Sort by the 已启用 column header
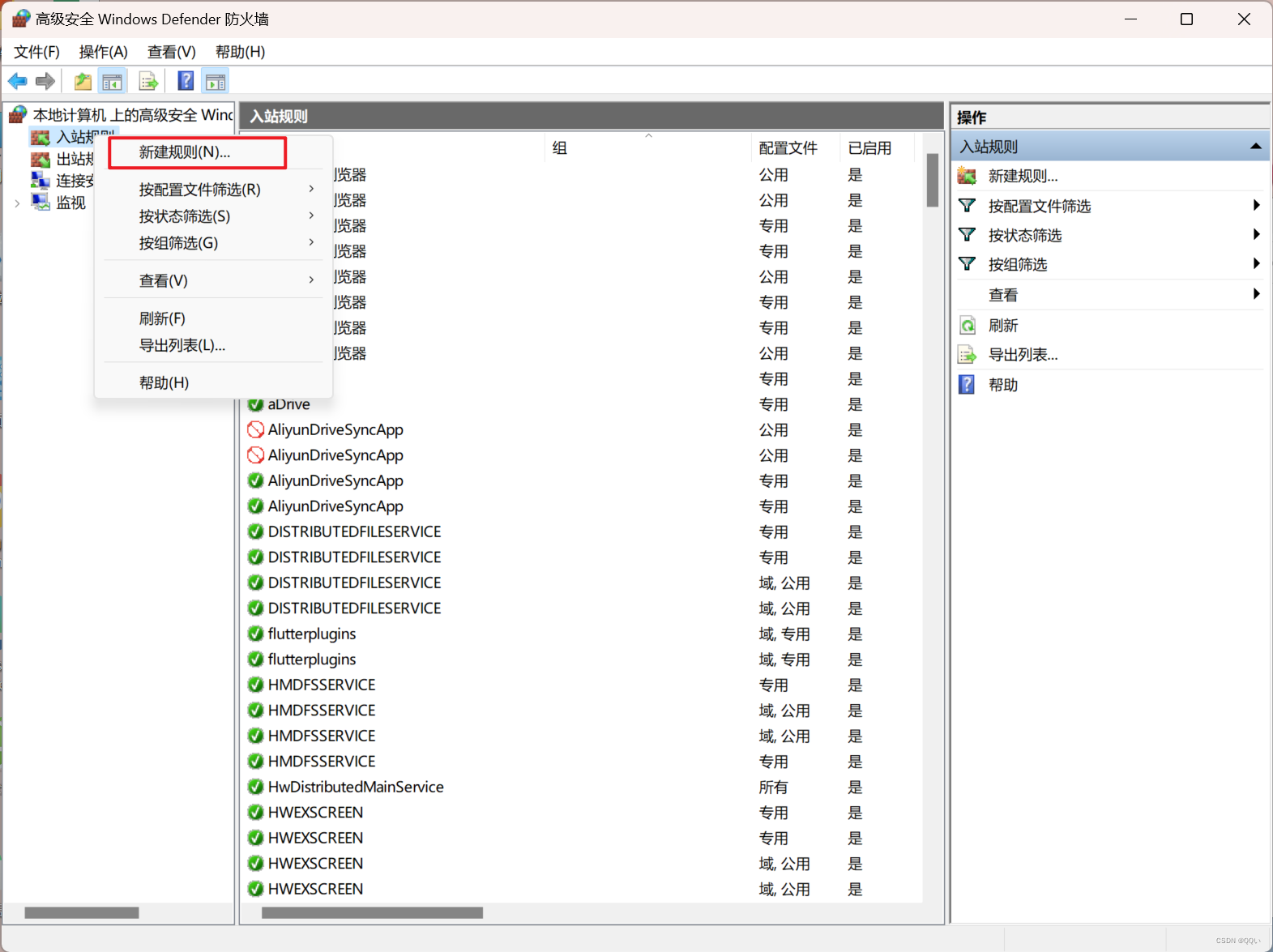This screenshot has width=1273, height=952. [877, 147]
